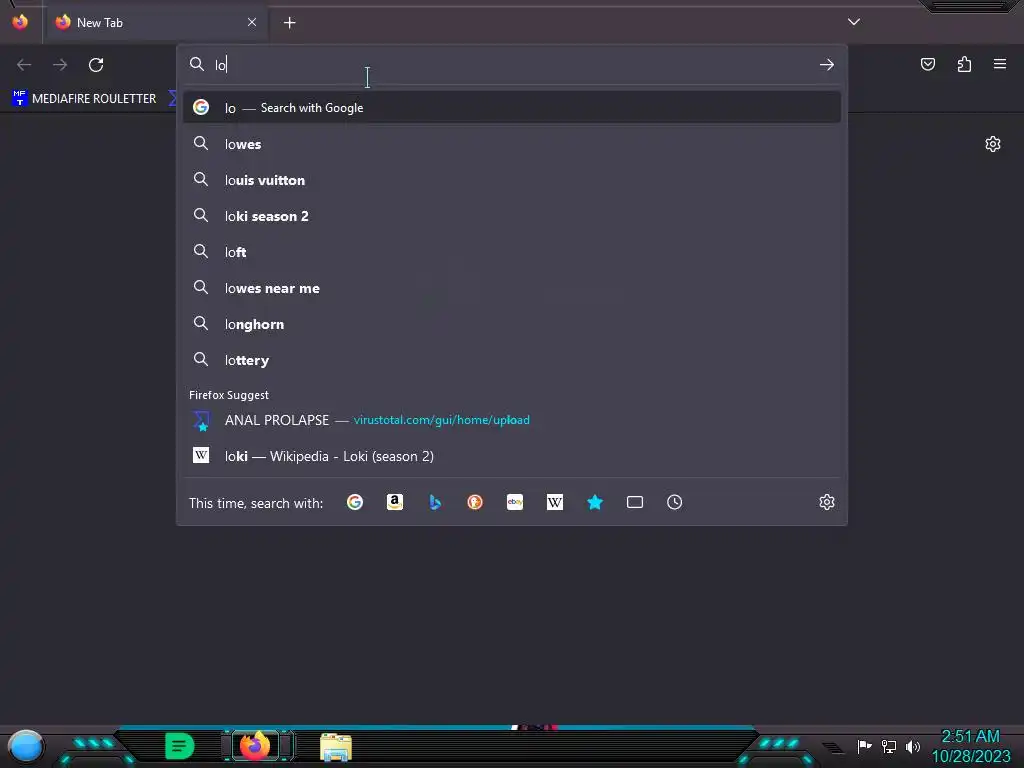
Task: Open MEDIAFIRE ROULETTER bookmark
Action: [85, 99]
